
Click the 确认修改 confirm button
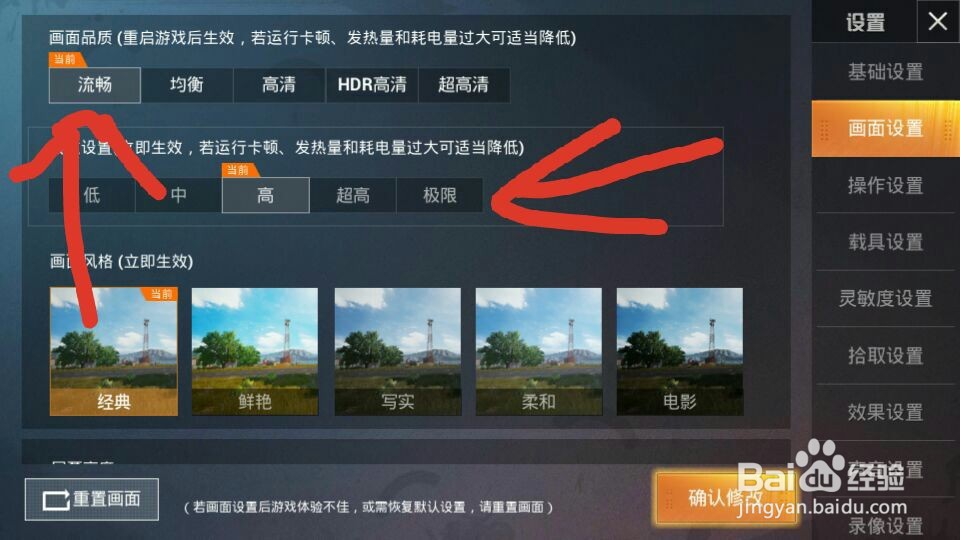726,498
